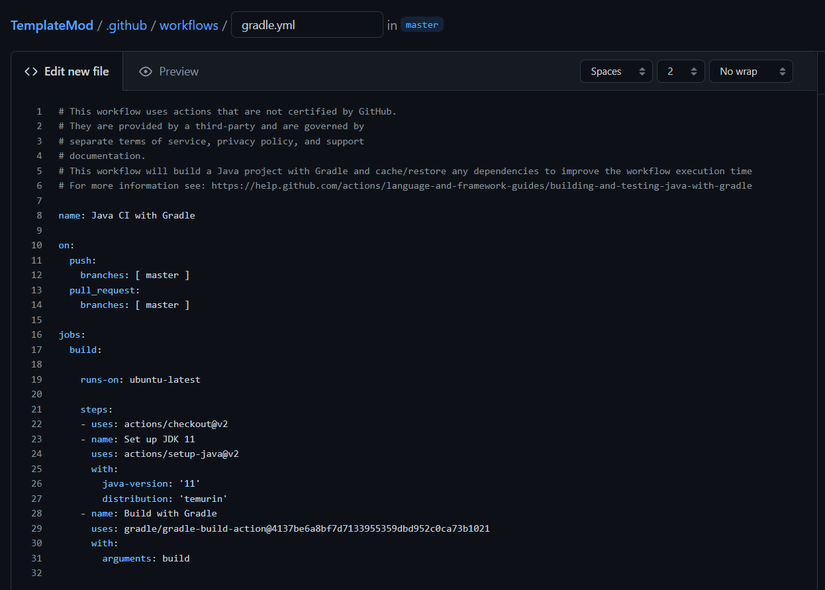Click line number 32 in the gutter
This screenshot has width=825, height=590.
36,573
